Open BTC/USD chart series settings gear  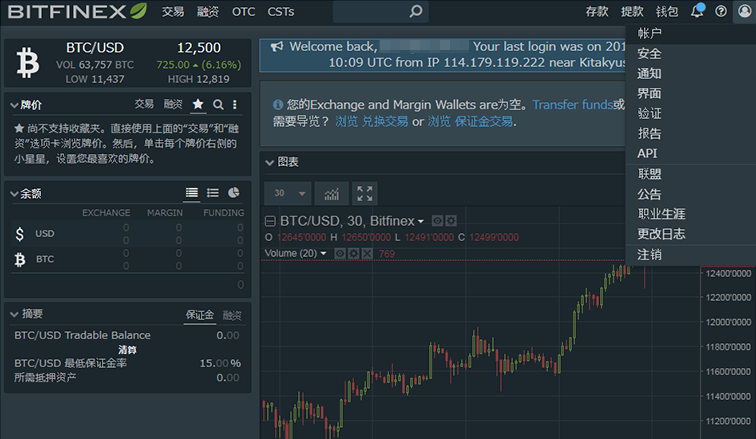(451, 221)
